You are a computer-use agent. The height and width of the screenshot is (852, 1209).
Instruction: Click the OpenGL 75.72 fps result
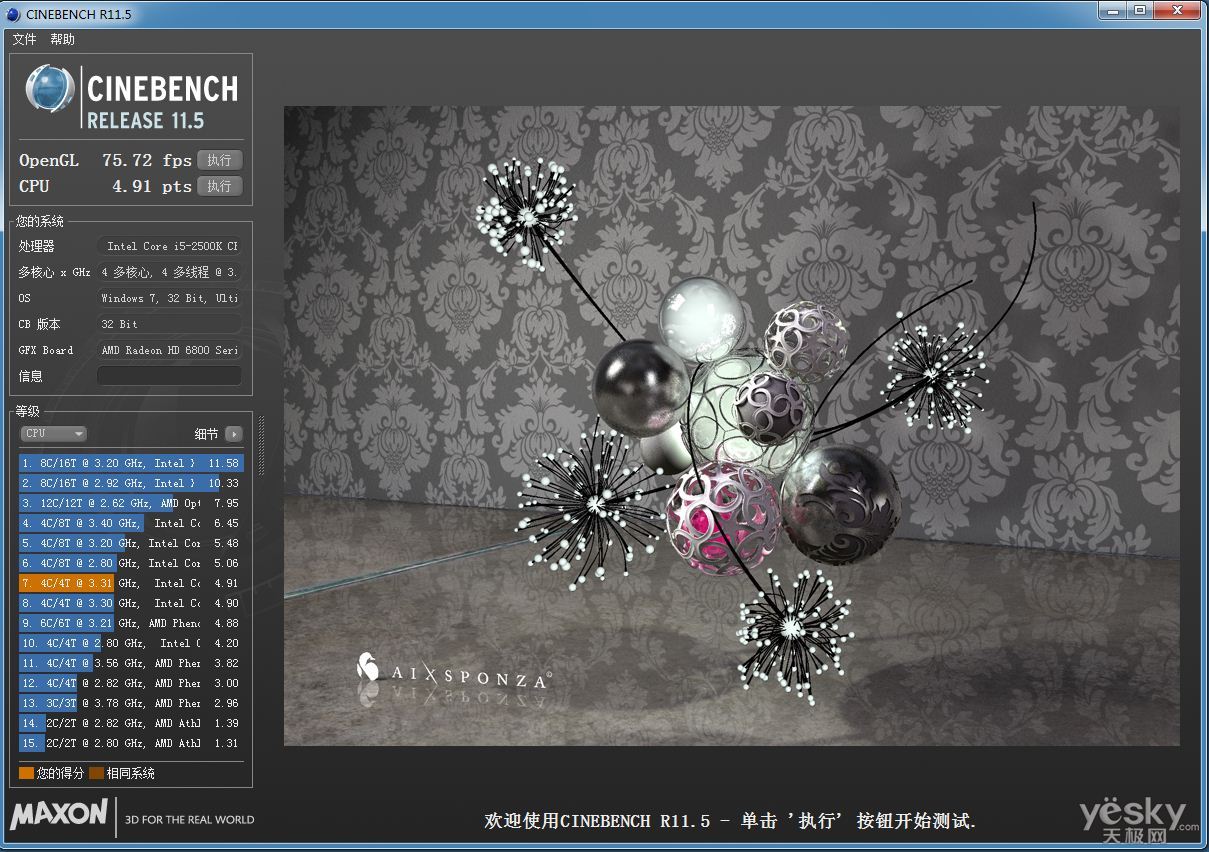[147, 160]
